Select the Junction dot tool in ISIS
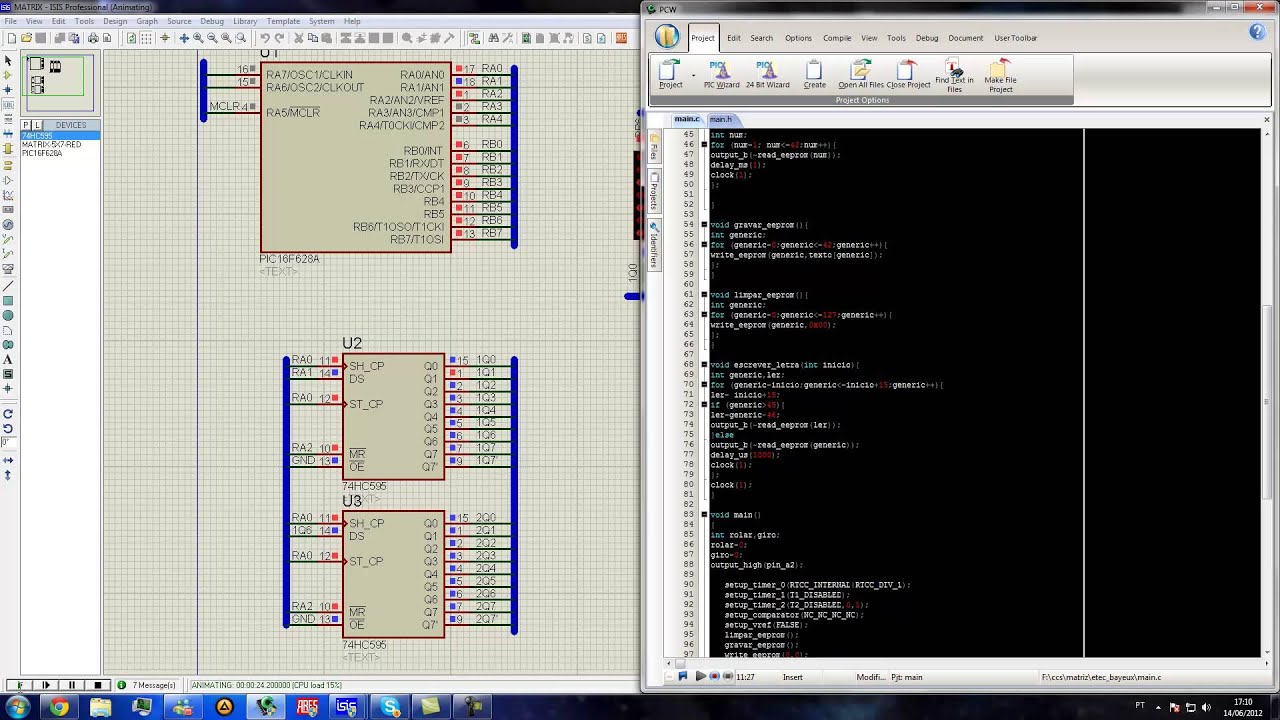 8,90
